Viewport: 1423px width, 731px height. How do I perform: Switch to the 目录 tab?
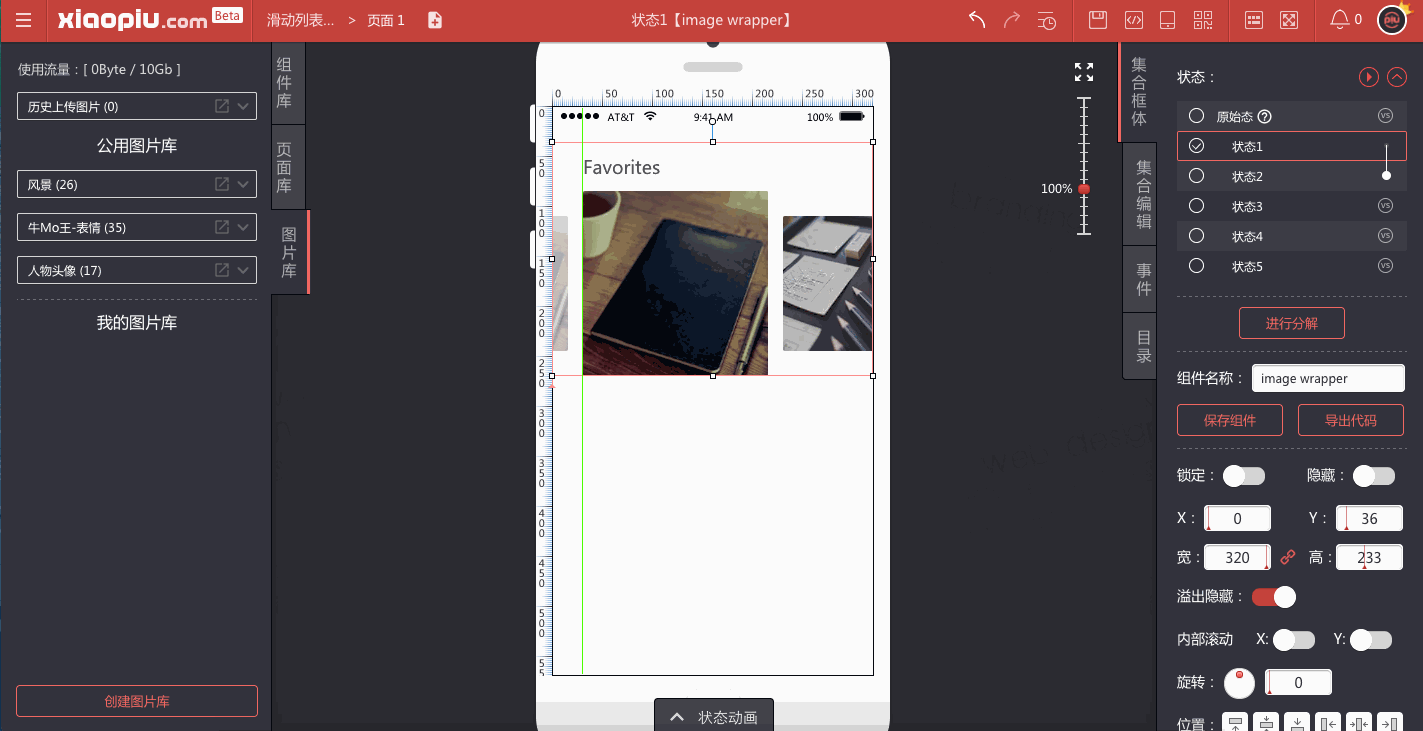click(1141, 346)
